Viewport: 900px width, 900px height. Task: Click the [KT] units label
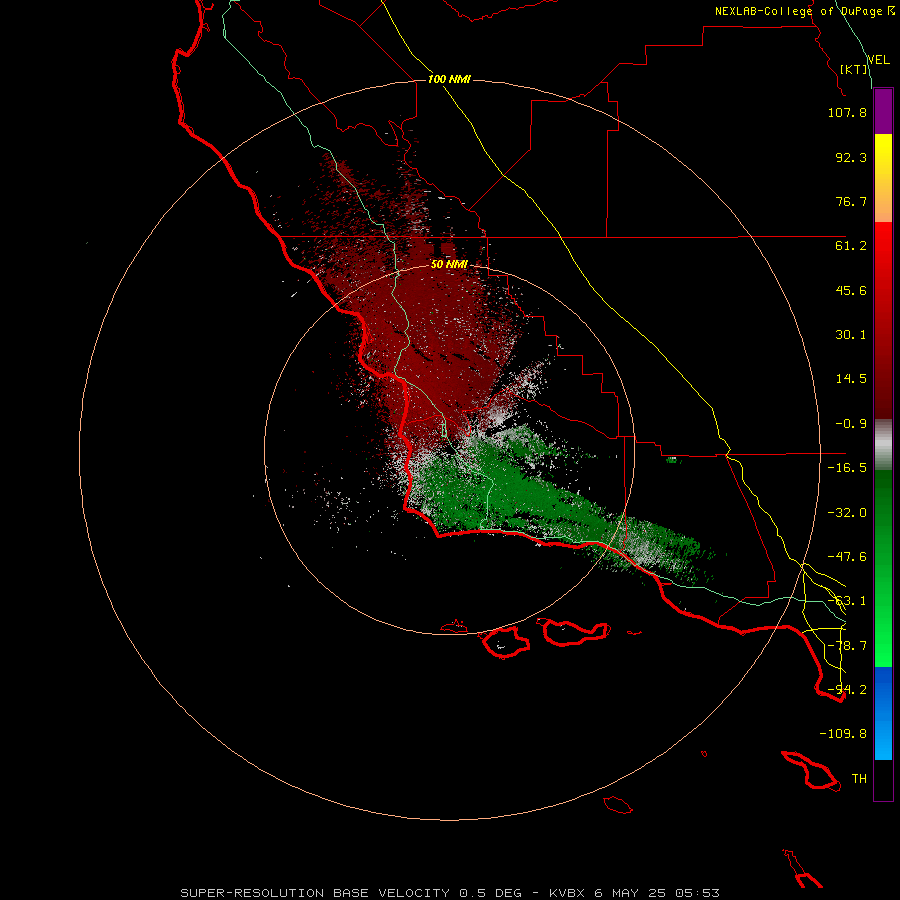coord(854,69)
